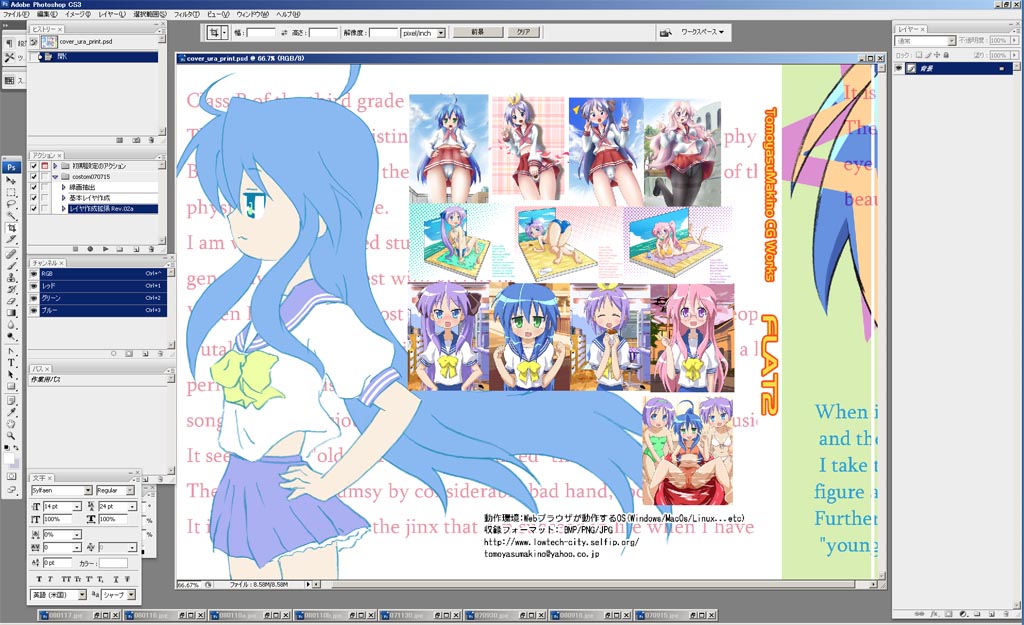The width and height of the screenshot is (1024, 625).
Task: Select the Eyedropper tool
Action: point(11,413)
